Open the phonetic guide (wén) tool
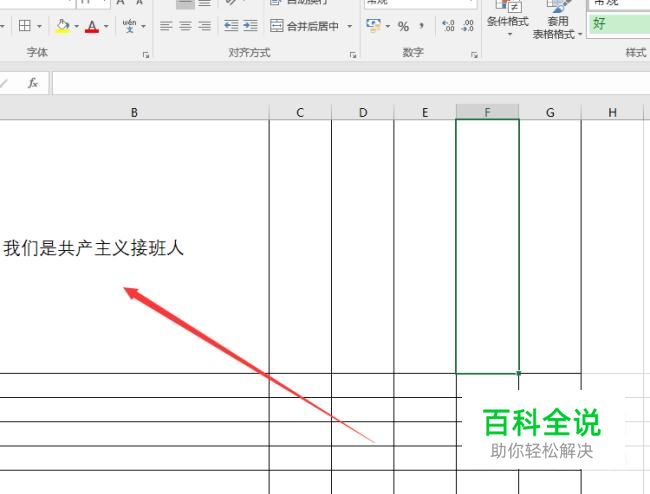The image size is (650, 494). click(x=129, y=26)
